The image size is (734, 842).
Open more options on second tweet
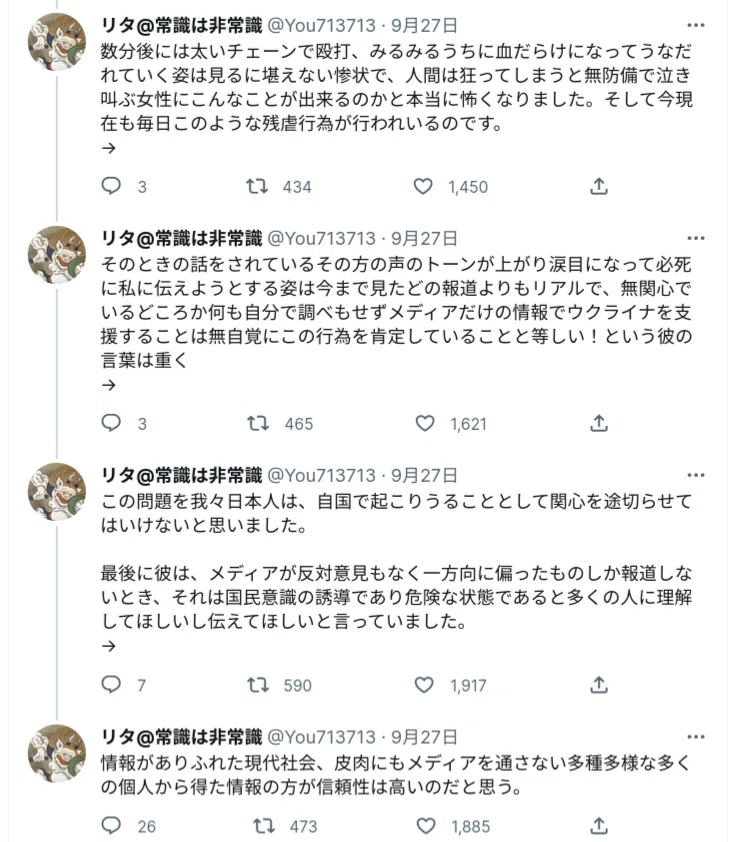(696, 238)
